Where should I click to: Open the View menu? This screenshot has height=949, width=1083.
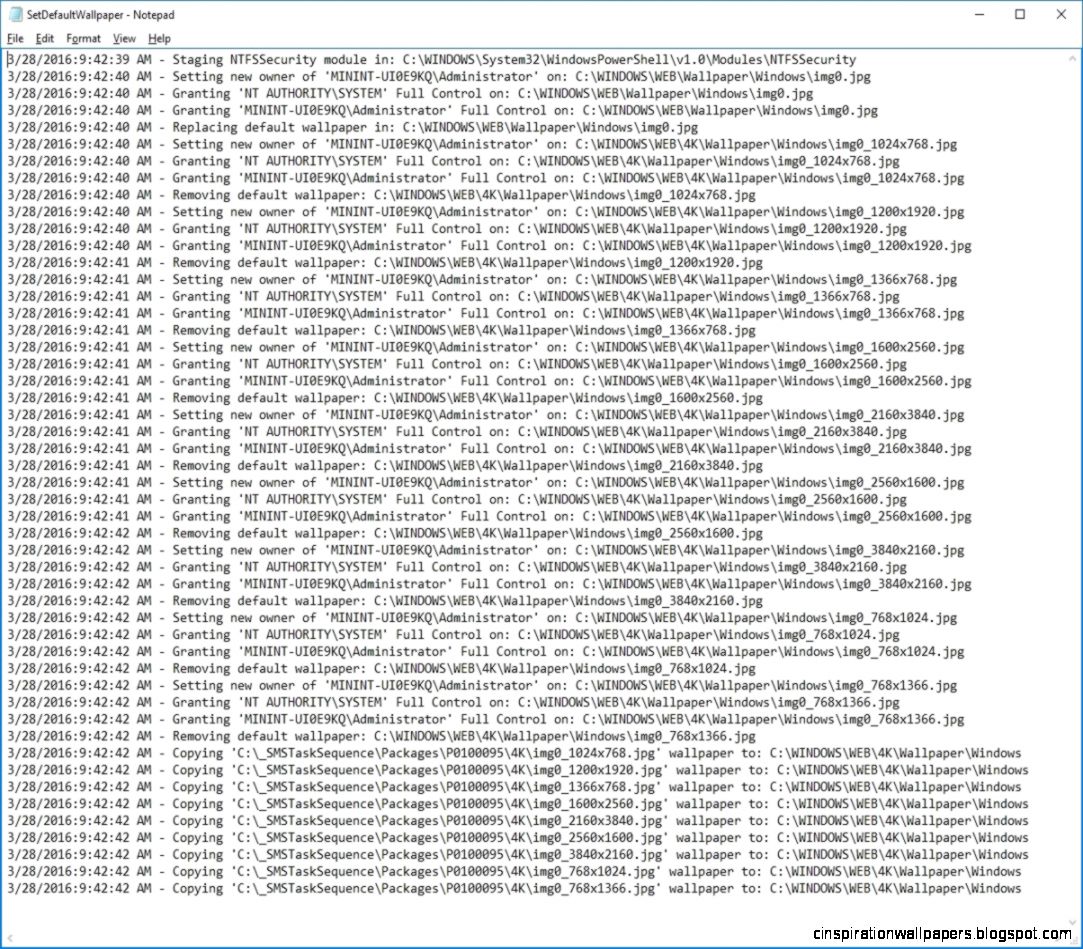[x=124, y=38]
